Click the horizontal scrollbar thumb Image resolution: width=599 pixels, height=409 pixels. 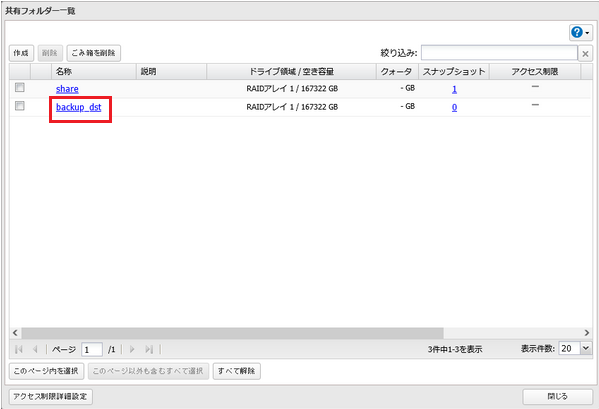pyautogui.click(x=232, y=333)
